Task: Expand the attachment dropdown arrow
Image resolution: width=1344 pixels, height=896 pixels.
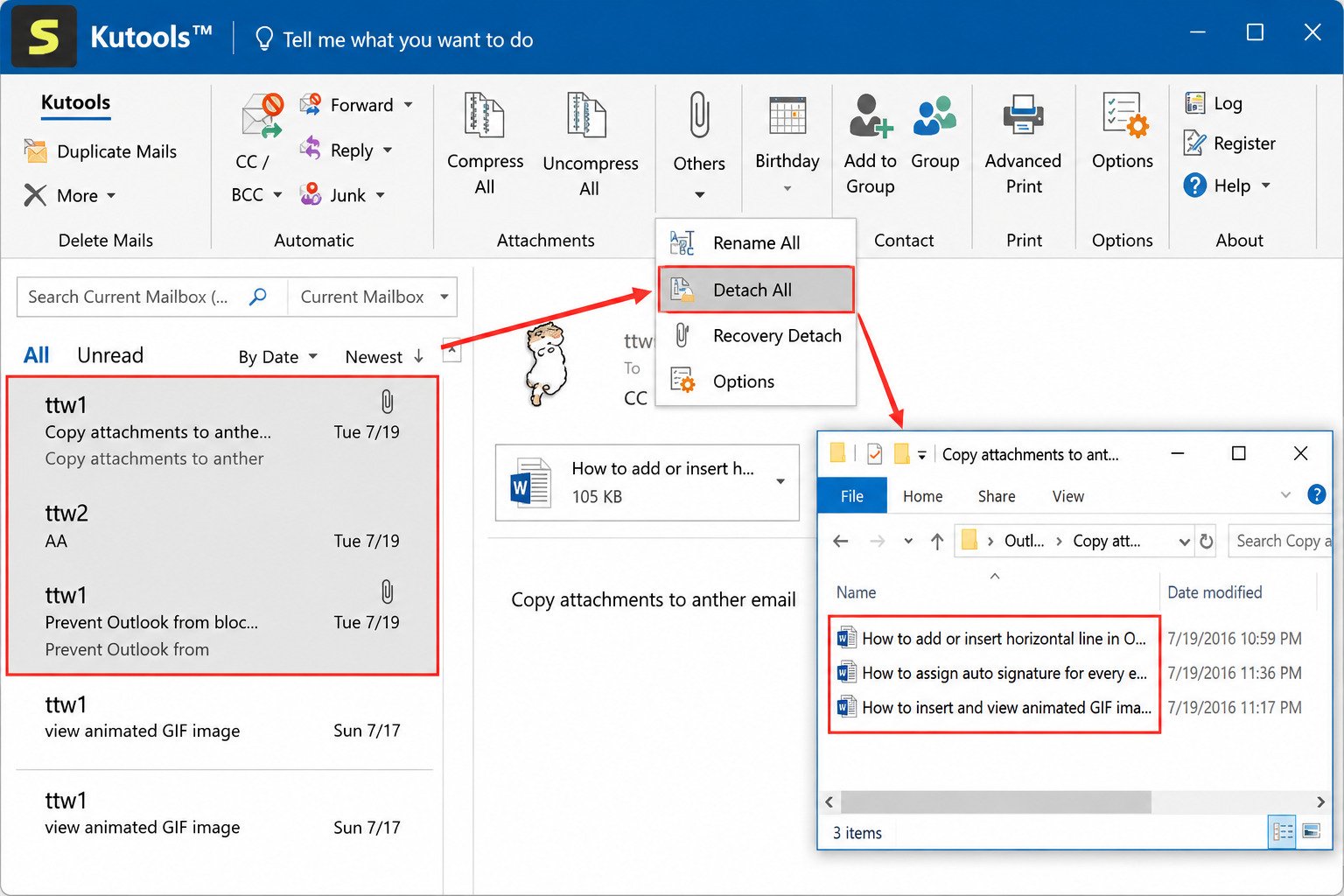Action: 780,482
